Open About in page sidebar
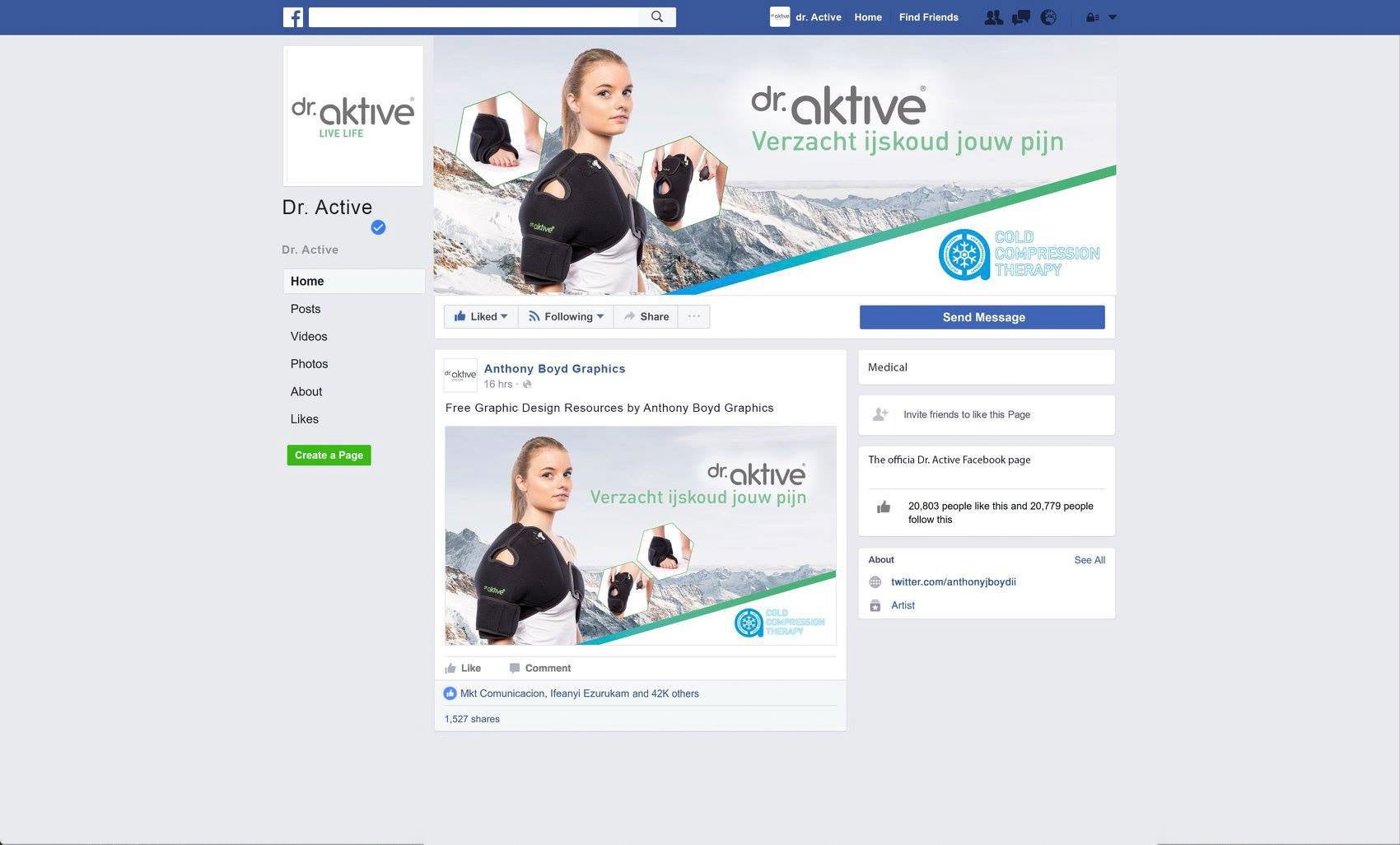 tap(306, 391)
